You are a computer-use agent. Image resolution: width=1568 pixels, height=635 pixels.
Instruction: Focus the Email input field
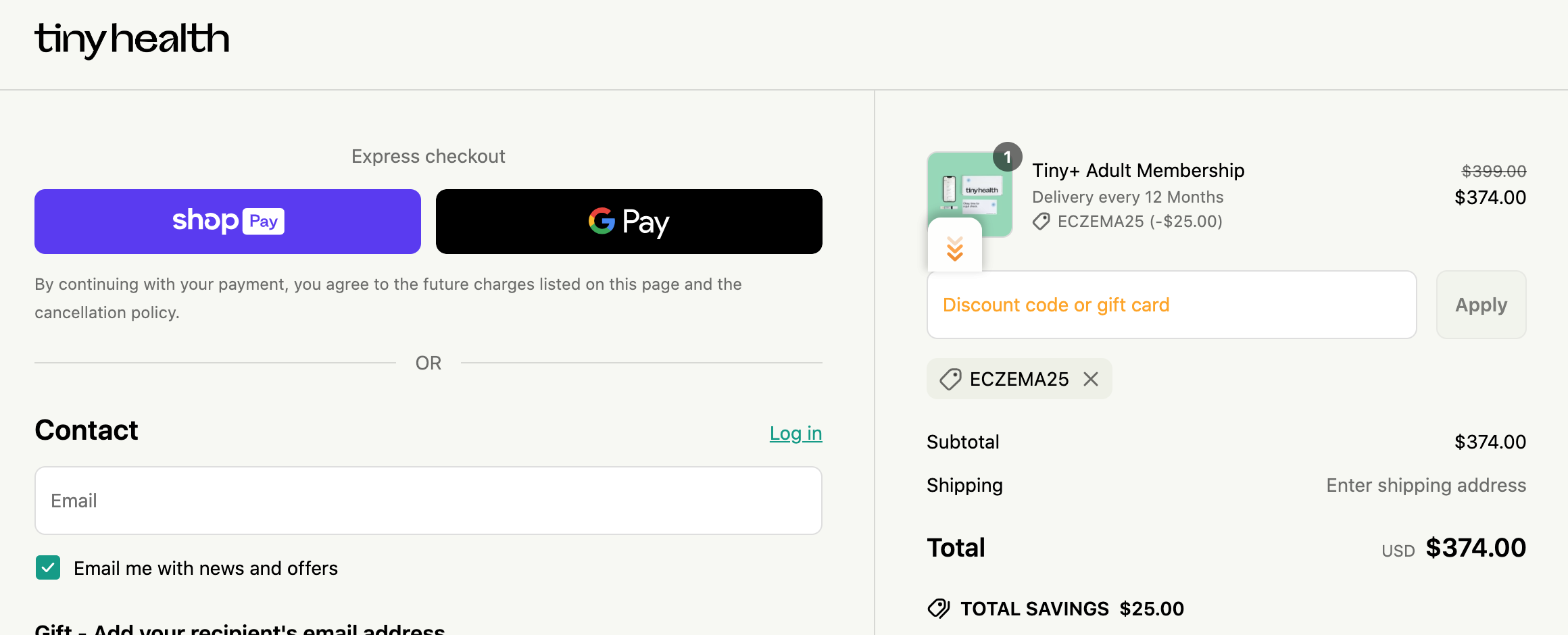point(428,500)
